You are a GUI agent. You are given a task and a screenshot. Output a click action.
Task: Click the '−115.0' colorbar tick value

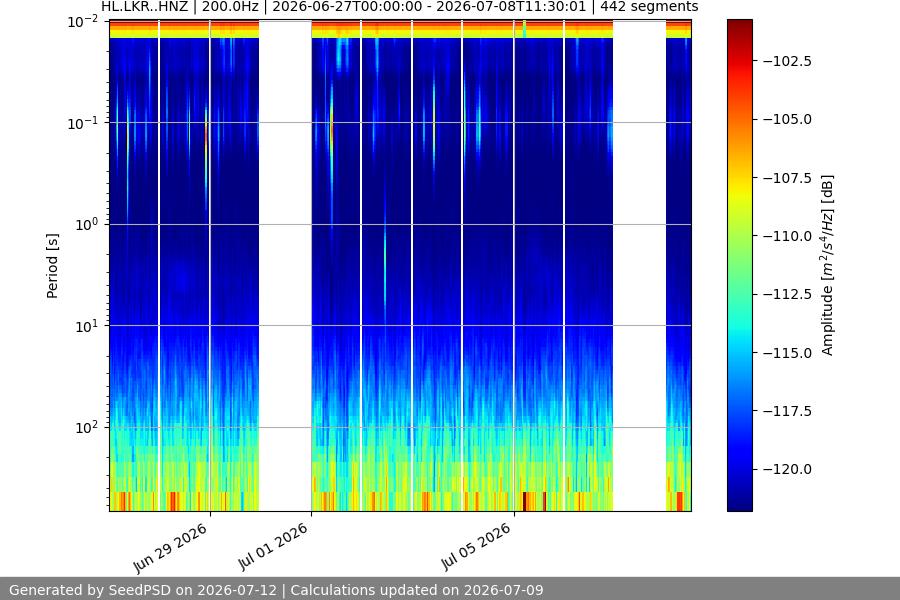[787, 353]
